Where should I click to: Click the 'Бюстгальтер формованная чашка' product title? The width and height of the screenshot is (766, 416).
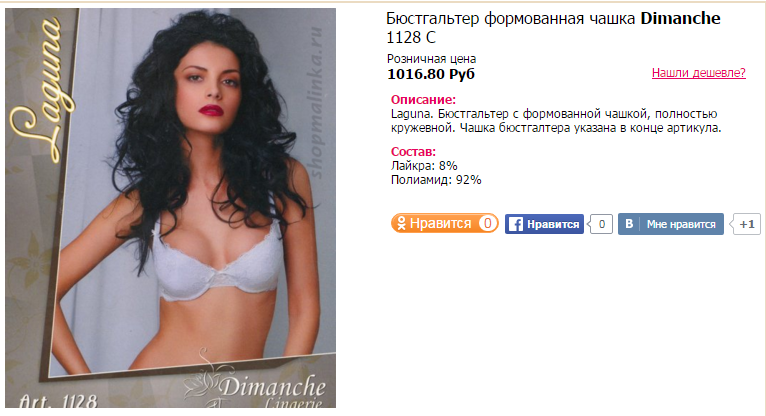pos(511,19)
